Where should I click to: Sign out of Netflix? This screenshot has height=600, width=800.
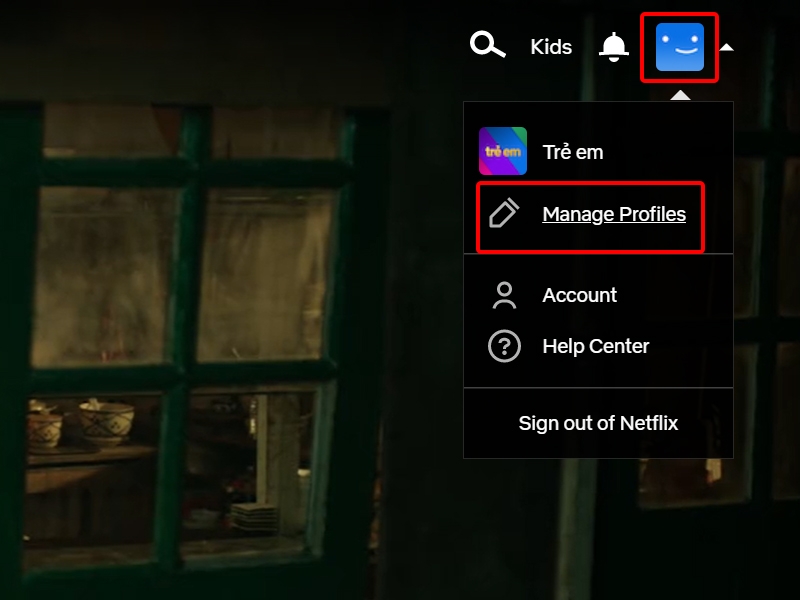click(x=598, y=423)
